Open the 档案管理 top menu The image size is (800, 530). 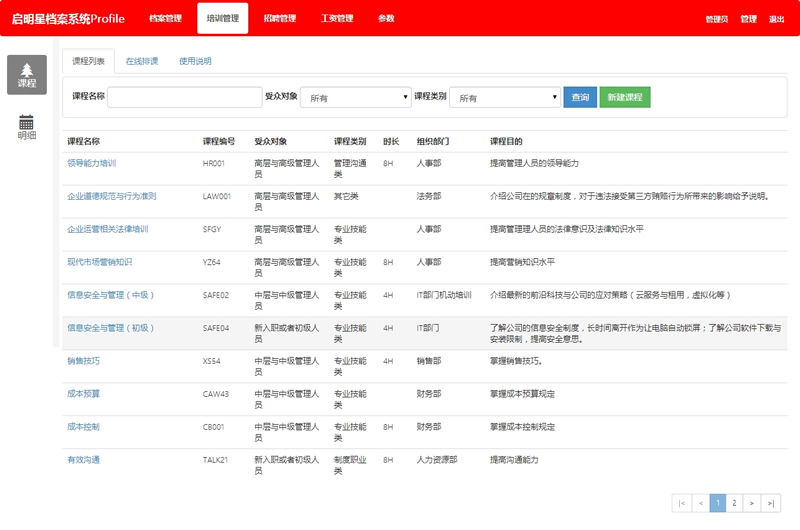pyautogui.click(x=165, y=18)
